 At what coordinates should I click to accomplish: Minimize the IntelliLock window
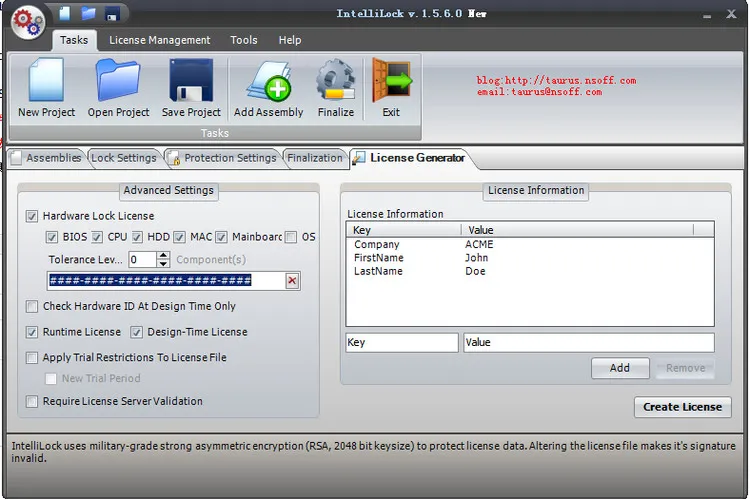point(707,15)
